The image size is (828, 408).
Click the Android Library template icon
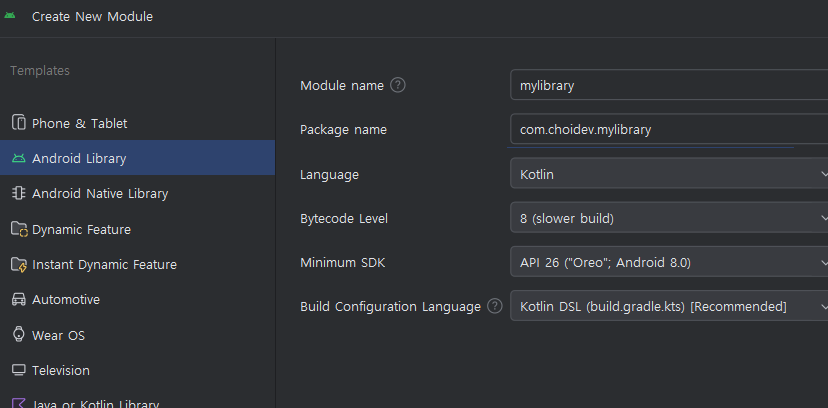click(x=18, y=158)
